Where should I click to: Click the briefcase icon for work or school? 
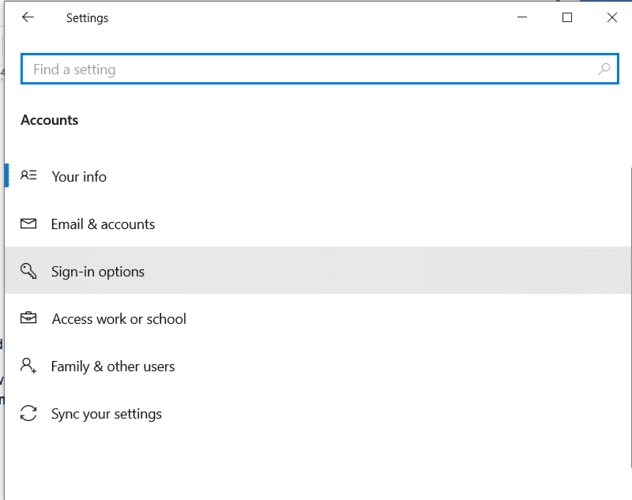(29, 318)
